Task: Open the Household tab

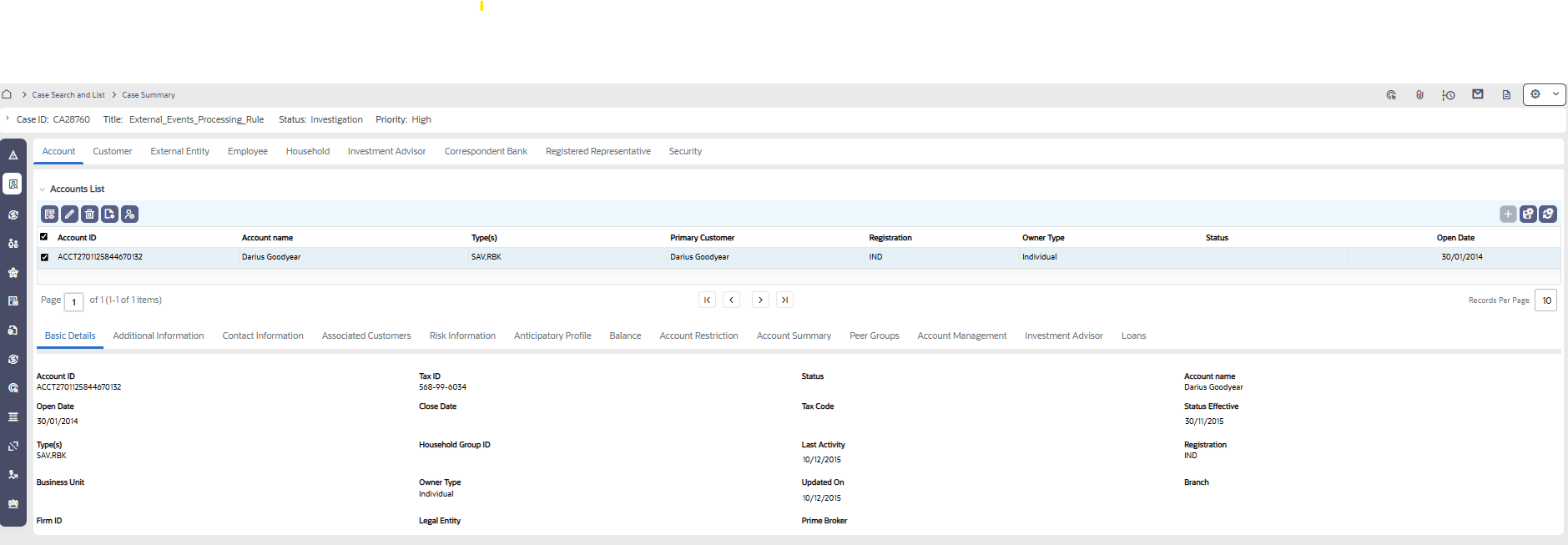Action: point(308,151)
